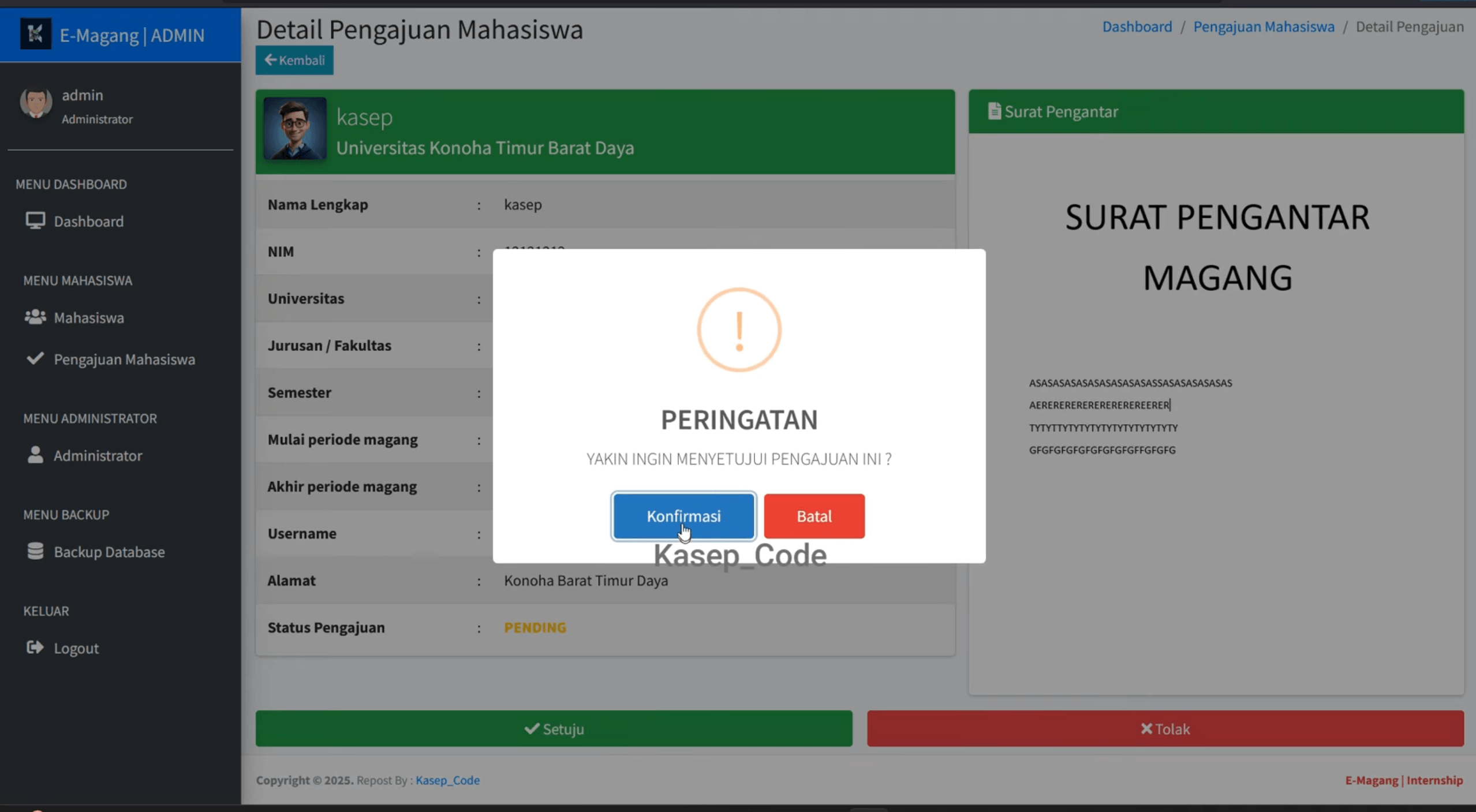Click the 'Akhir periode magang' row label
The image size is (1476, 812).
(x=342, y=487)
